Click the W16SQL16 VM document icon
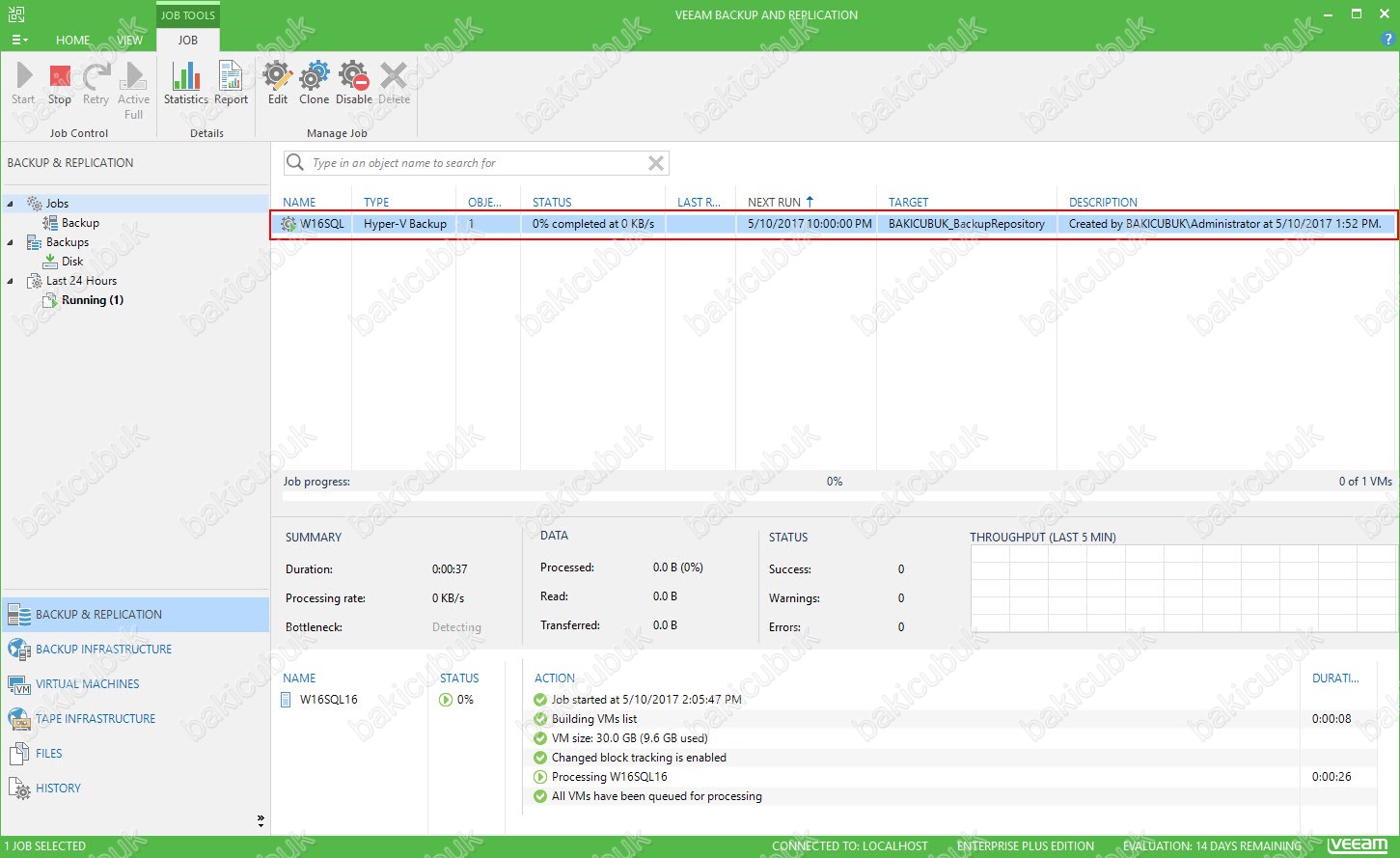 [x=286, y=700]
